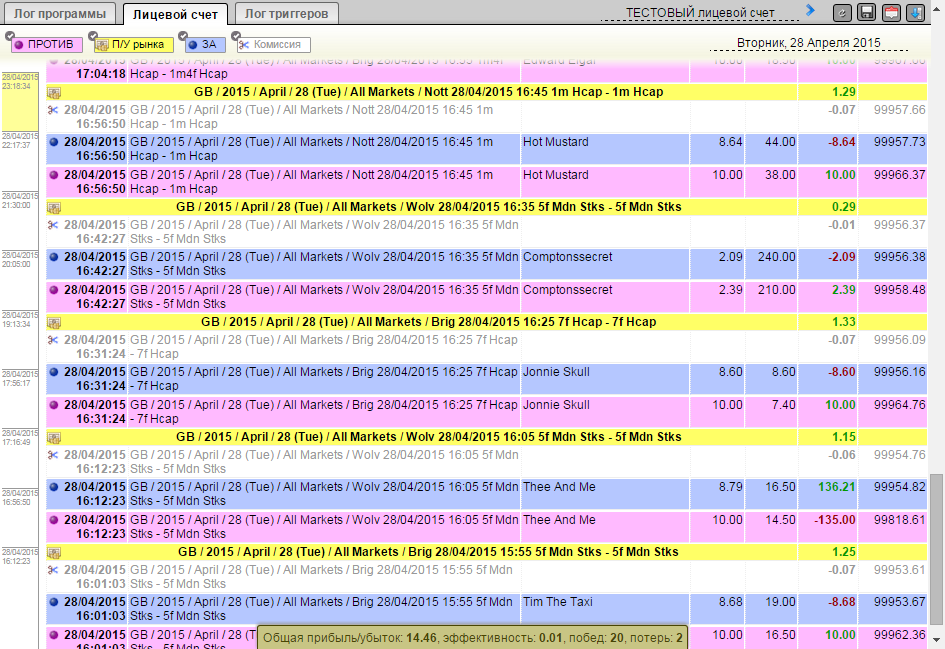Click blue back dot on Thee And Me 136.21 row
Viewport: 945px width, 649px height.
click(x=54, y=488)
